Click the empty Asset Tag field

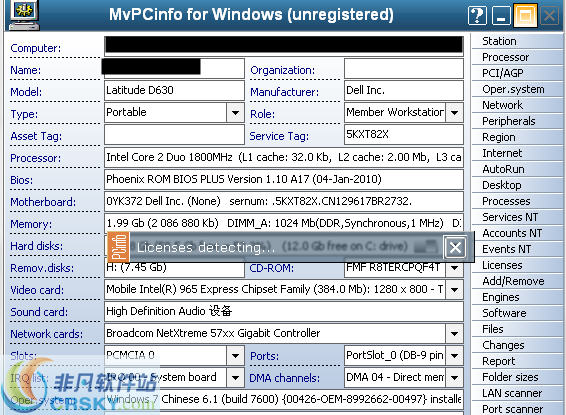[x=174, y=135]
